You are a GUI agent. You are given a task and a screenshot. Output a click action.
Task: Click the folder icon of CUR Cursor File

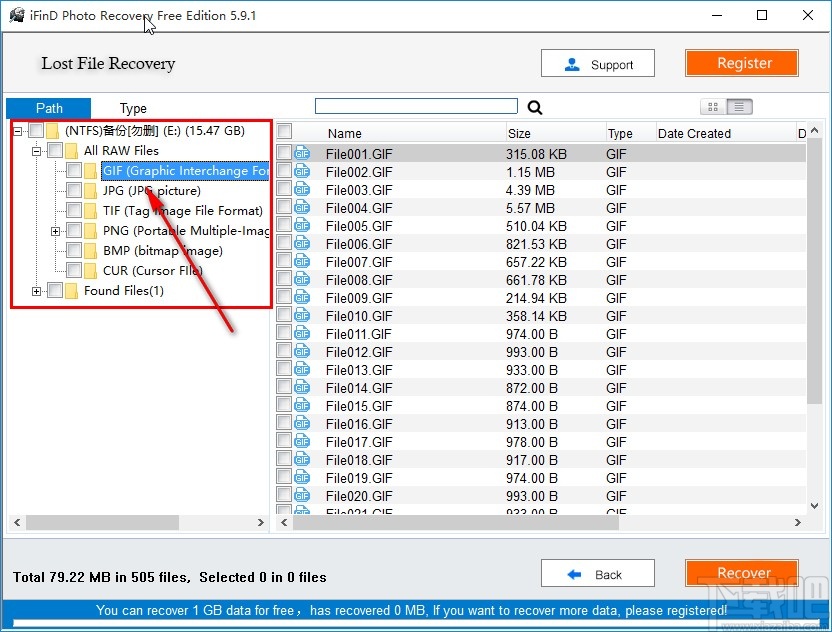(90, 271)
